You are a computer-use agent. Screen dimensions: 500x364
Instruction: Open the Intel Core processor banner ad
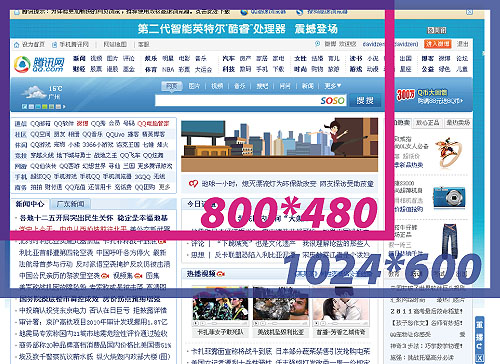[238, 29]
